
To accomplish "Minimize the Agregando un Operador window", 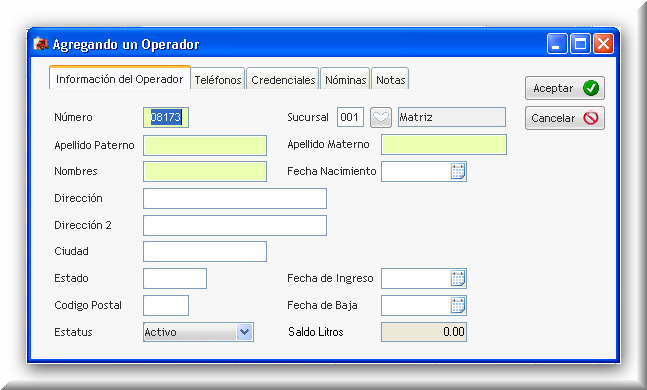I will 557,43.
